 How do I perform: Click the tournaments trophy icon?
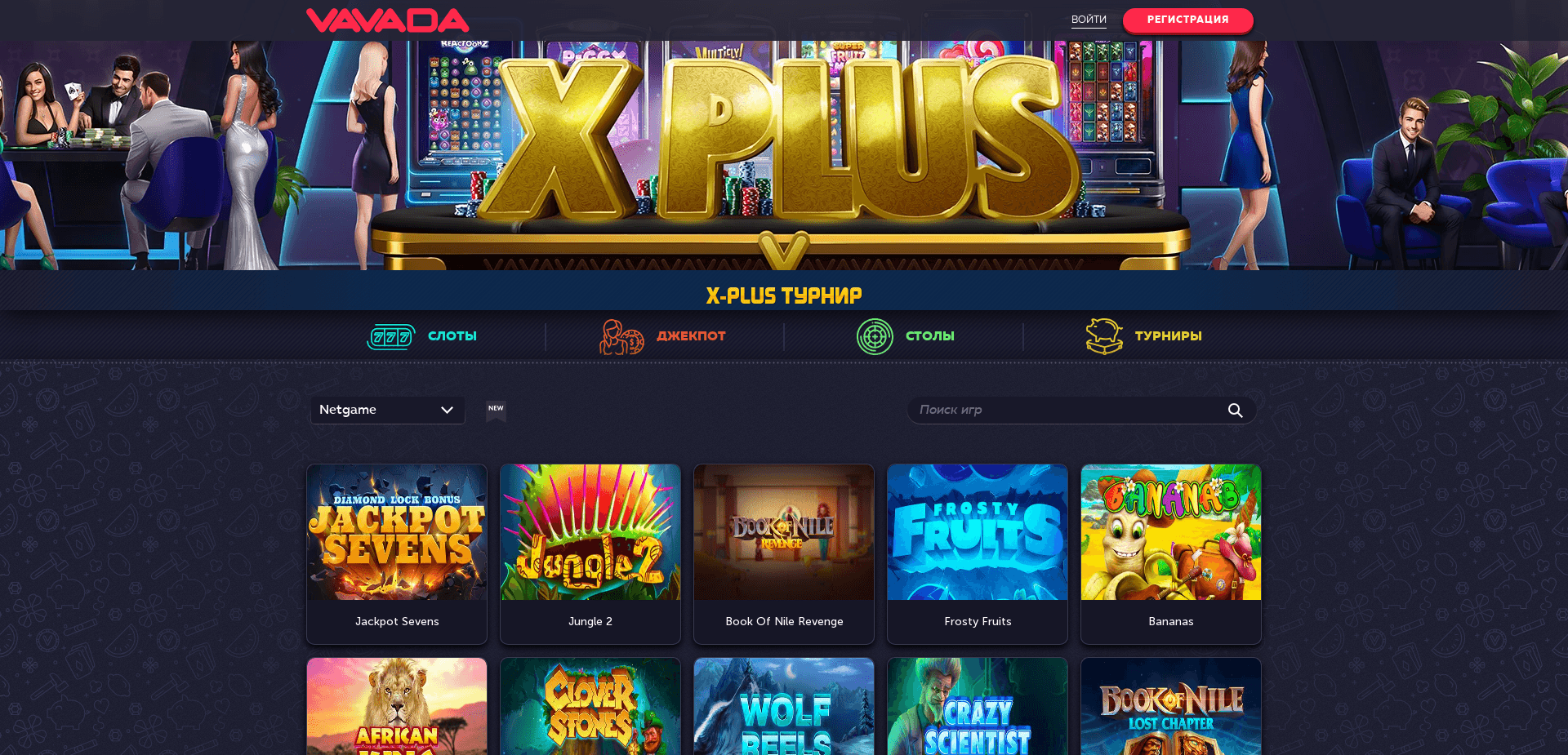1104,336
